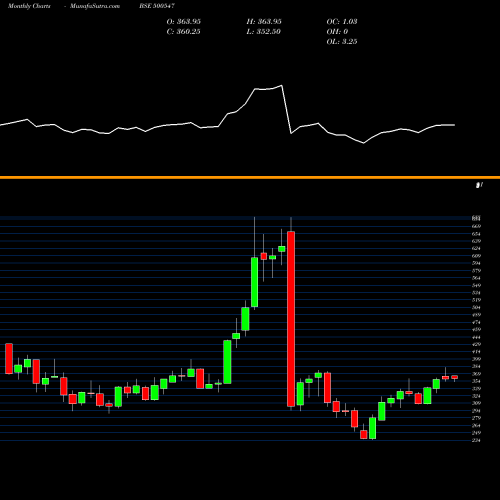Select the BSE 500547 symbol label
Image resolution: width=500 pixels, height=500 pixels.
click(157, 6)
